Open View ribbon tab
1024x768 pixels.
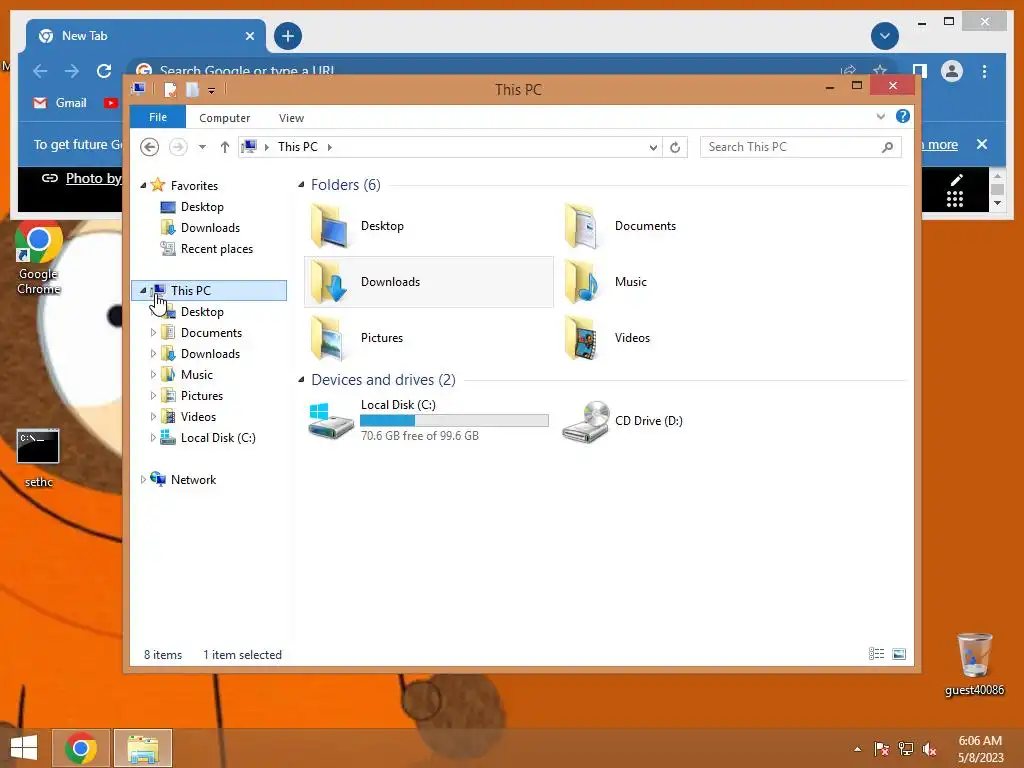(291, 118)
